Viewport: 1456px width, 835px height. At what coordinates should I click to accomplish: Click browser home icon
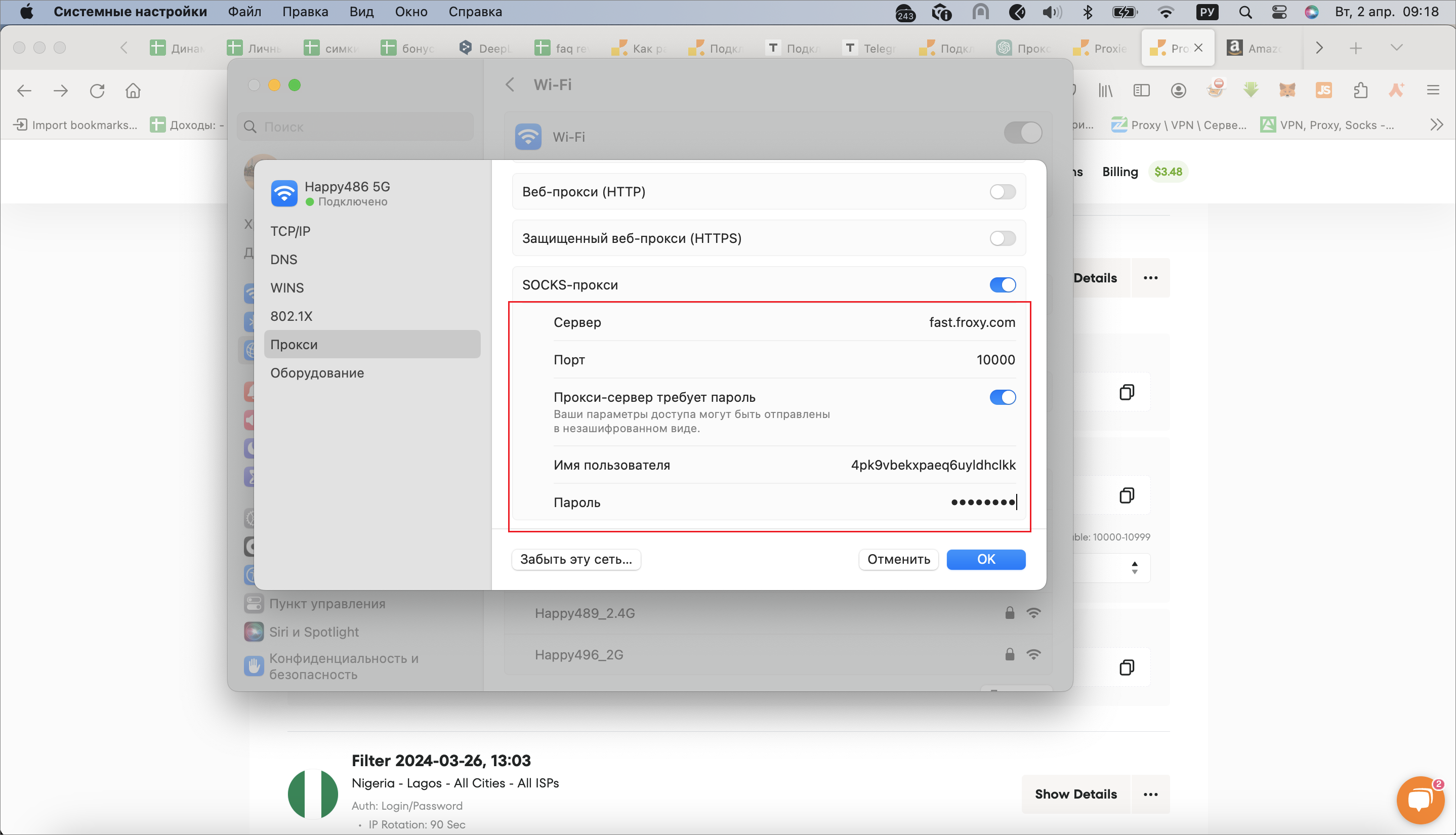click(133, 91)
